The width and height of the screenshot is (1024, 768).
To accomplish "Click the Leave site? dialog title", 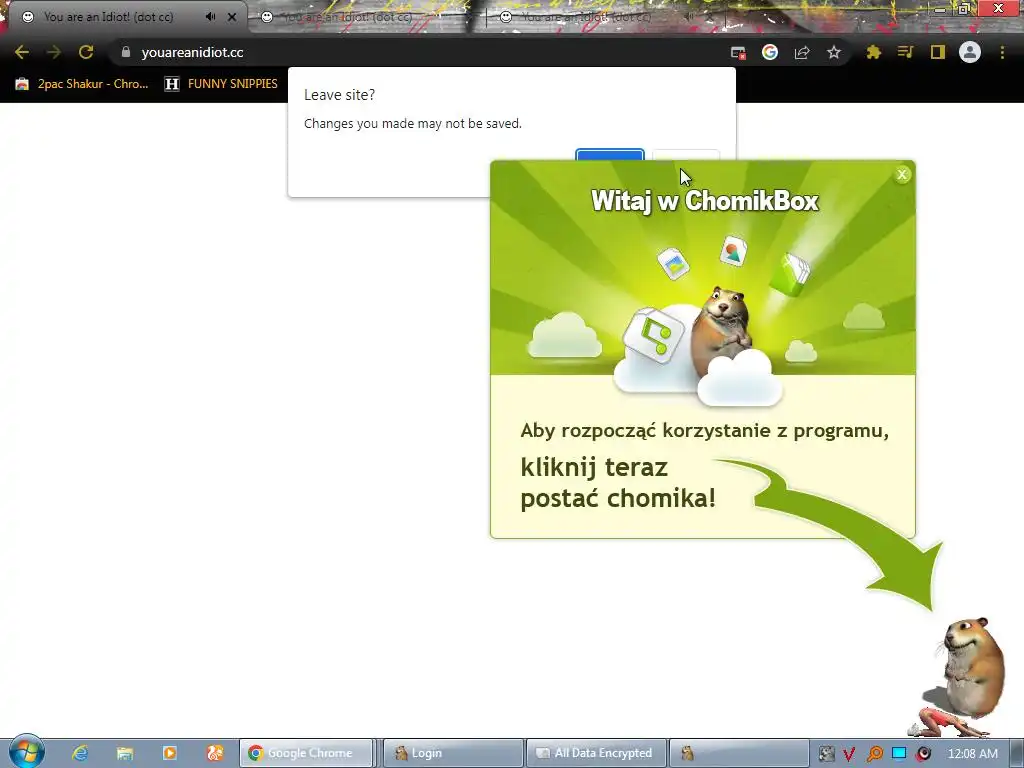I will 340,95.
